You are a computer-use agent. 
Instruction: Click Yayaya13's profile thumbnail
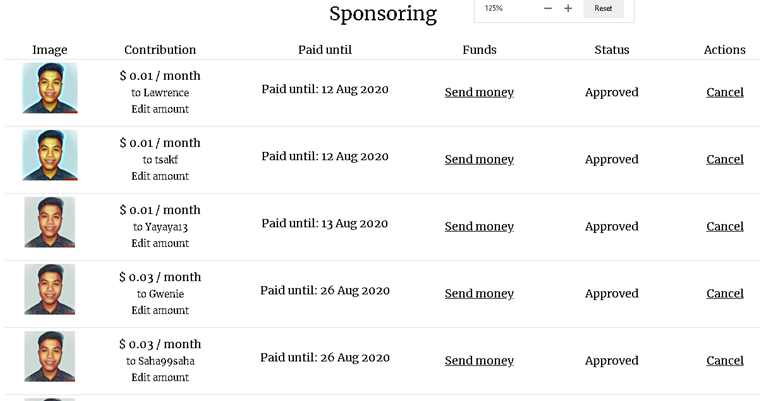coord(50,222)
